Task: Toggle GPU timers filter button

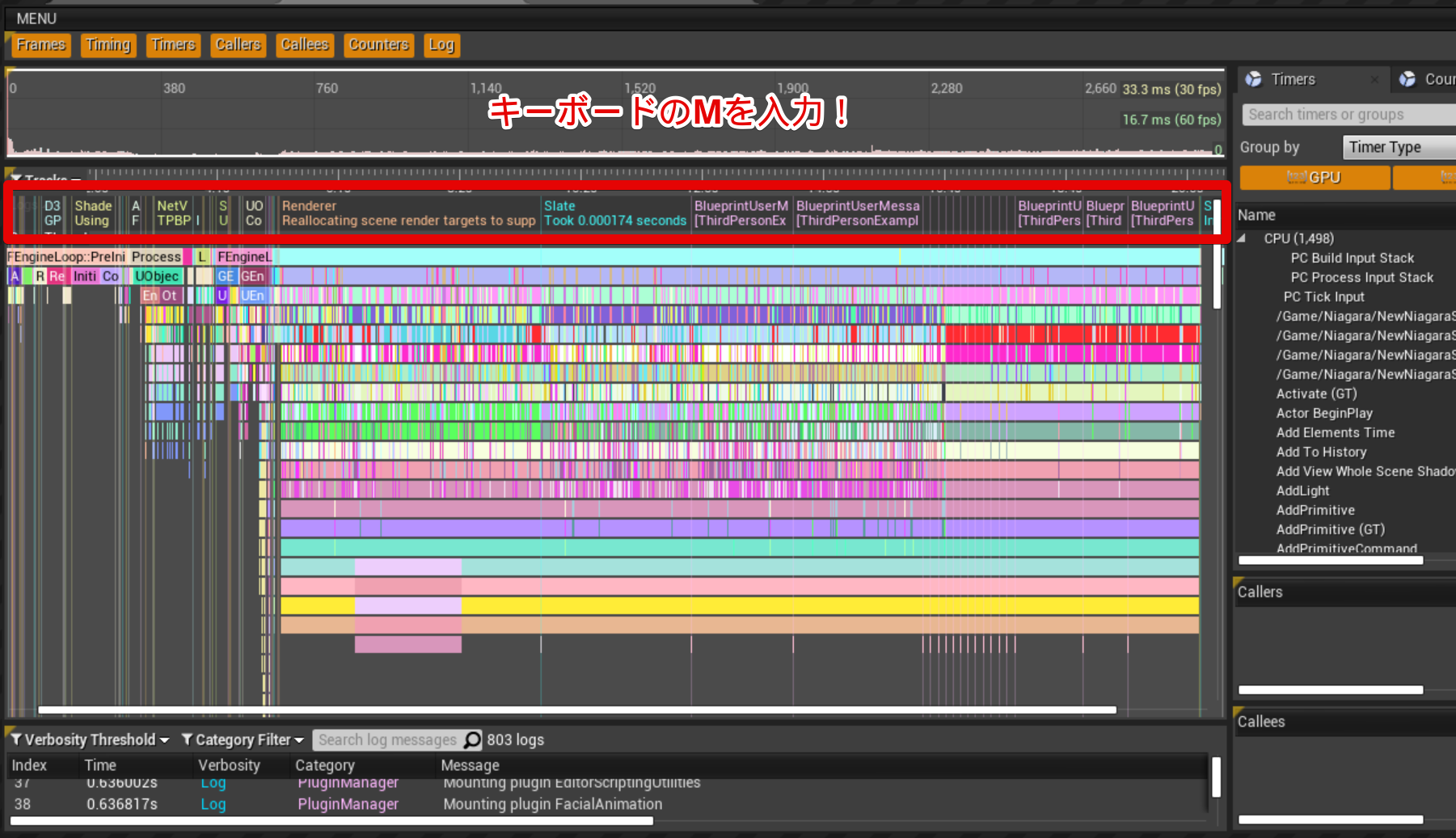Action: coord(1315,178)
